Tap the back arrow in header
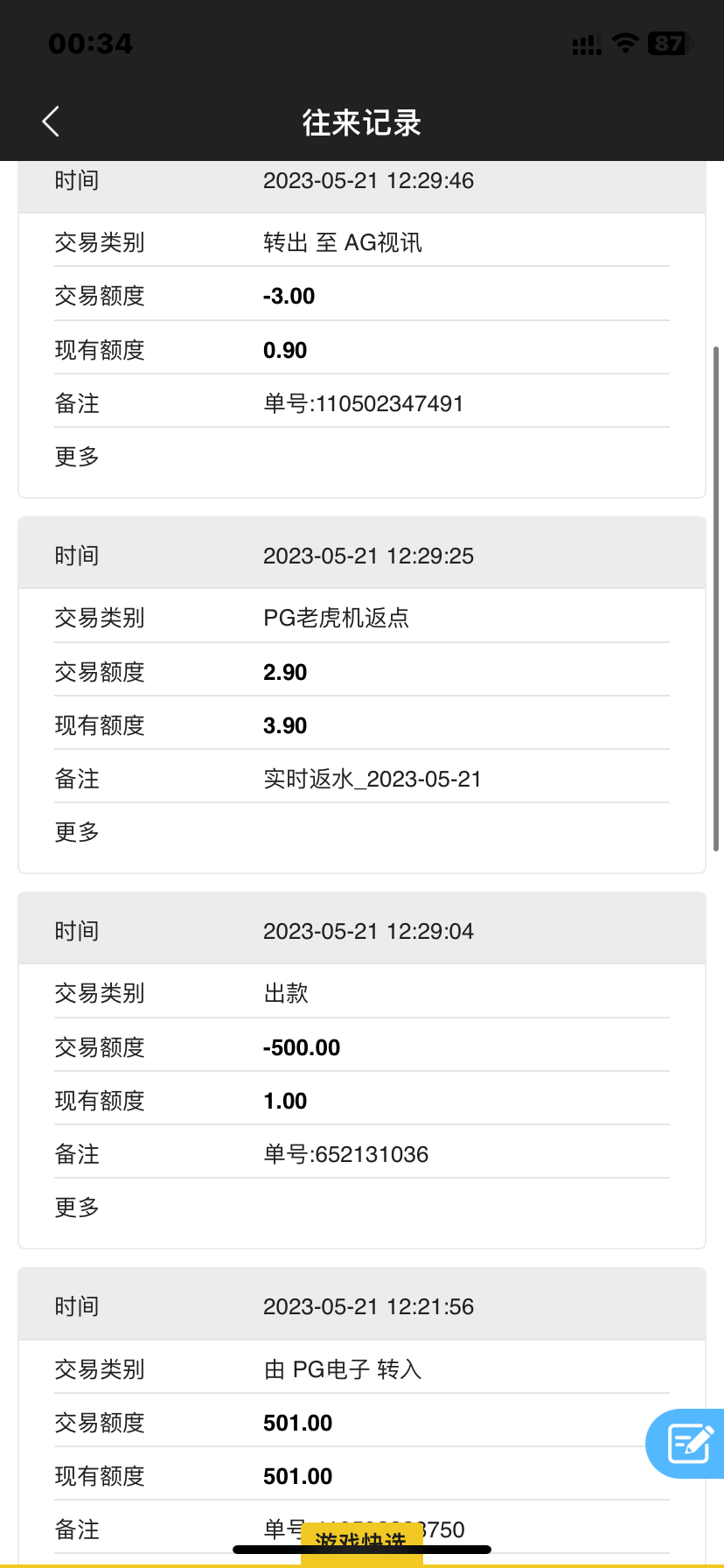 (51, 122)
